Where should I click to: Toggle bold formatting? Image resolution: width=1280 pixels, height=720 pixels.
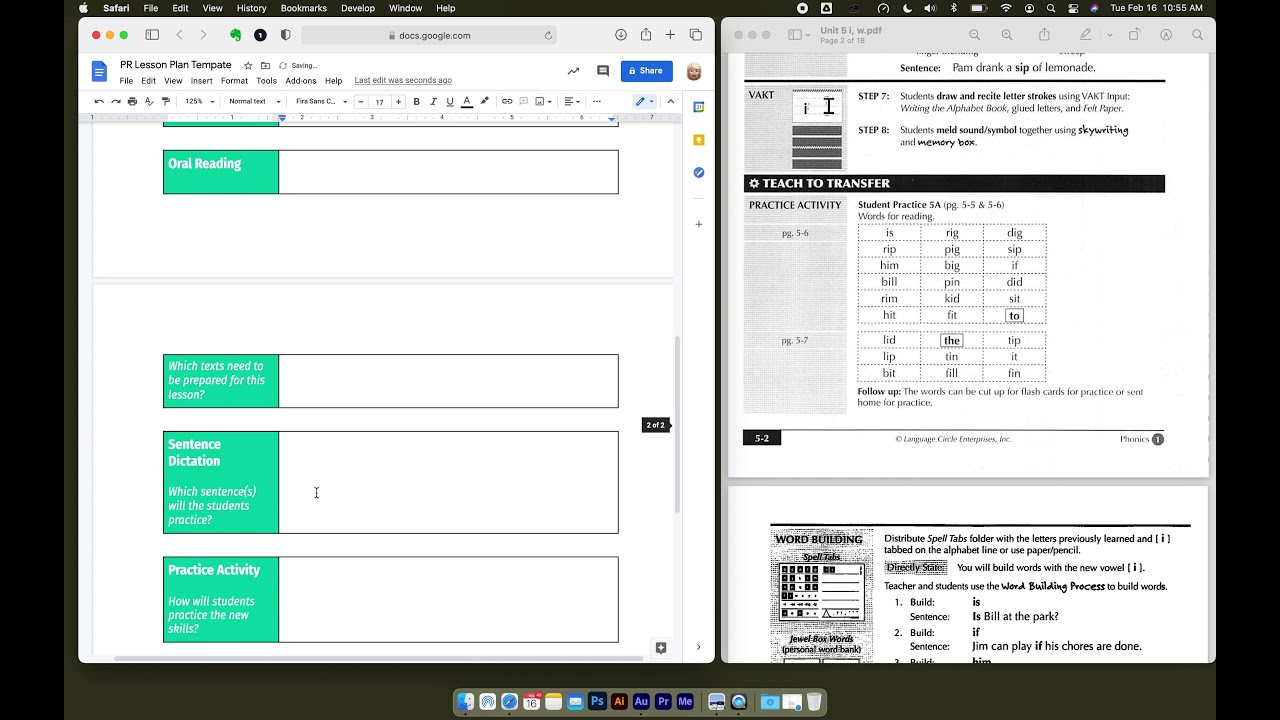click(416, 101)
